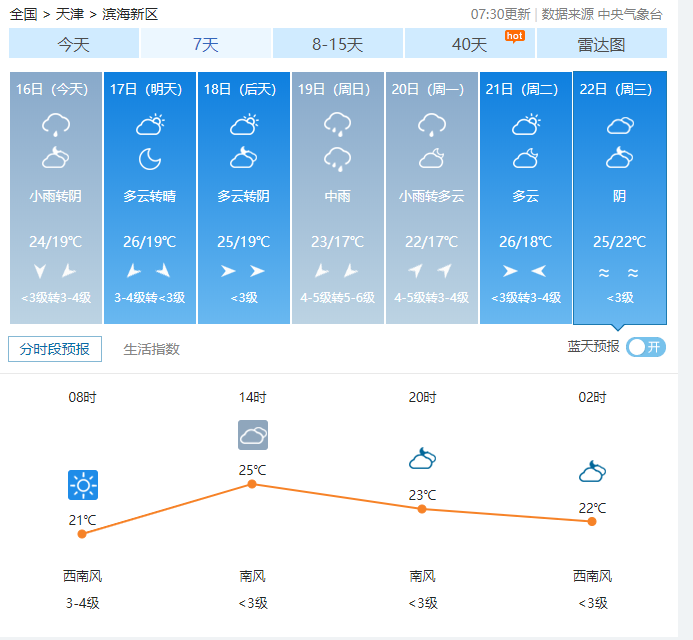Image resolution: width=693 pixels, height=640 pixels.
Task: Click the 26/18℃ temperature text
Action: click(x=526, y=241)
